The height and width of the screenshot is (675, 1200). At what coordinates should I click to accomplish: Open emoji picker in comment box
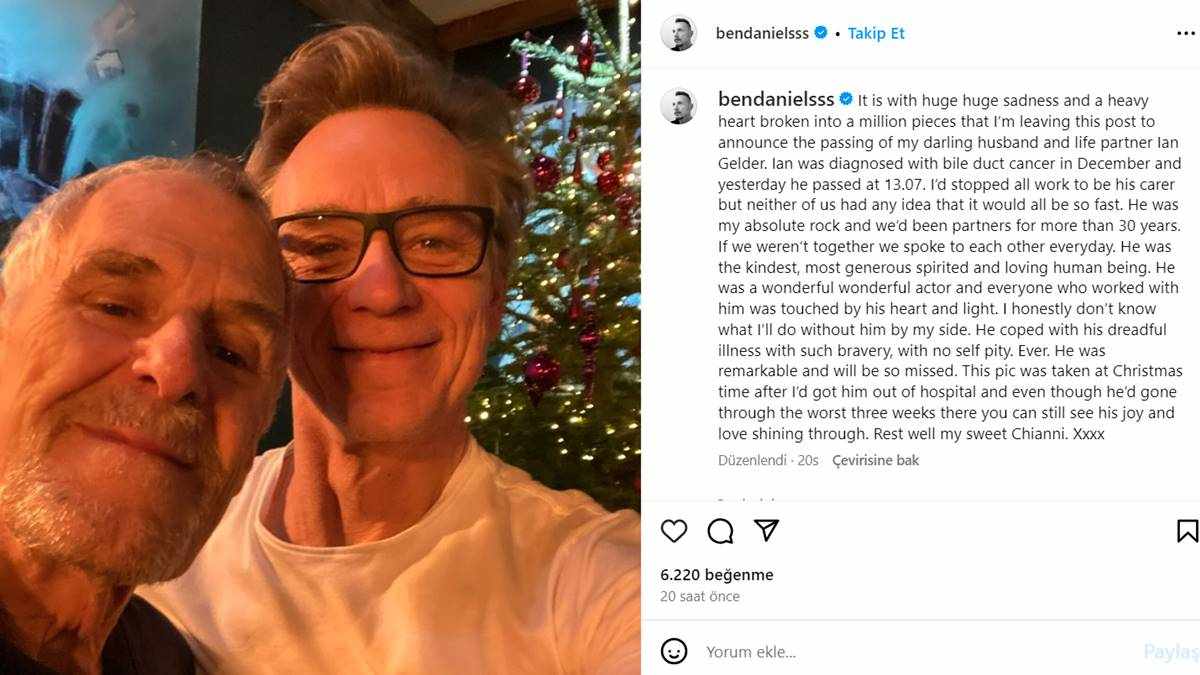pyautogui.click(x=675, y=652)
